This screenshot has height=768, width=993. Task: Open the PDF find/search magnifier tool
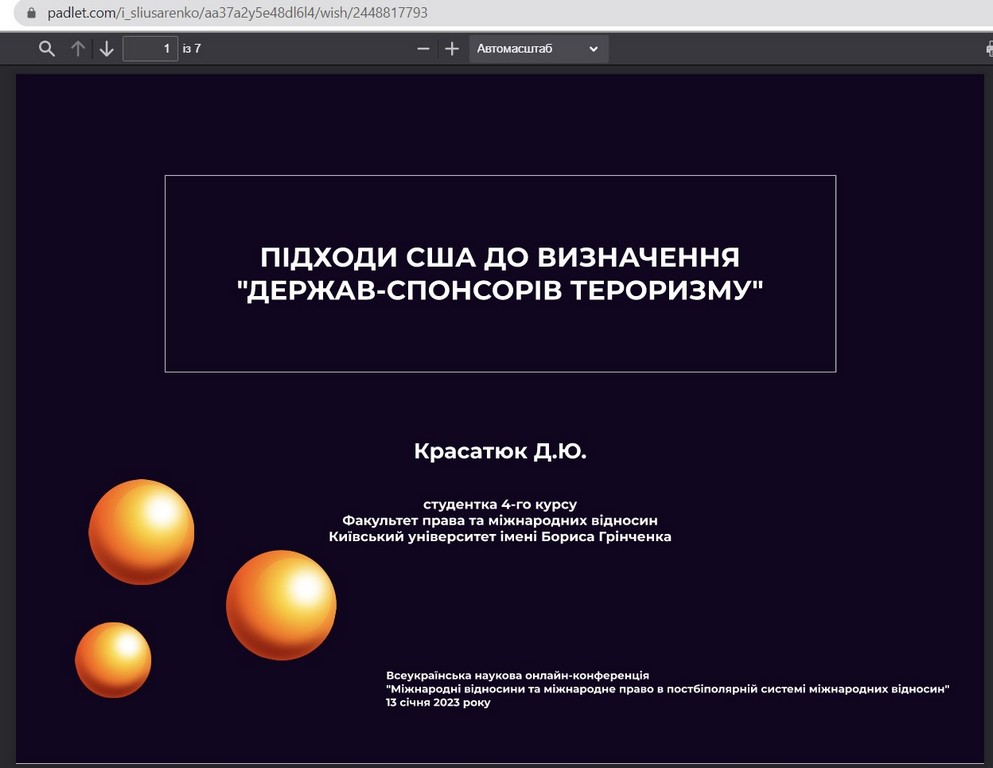46,49
